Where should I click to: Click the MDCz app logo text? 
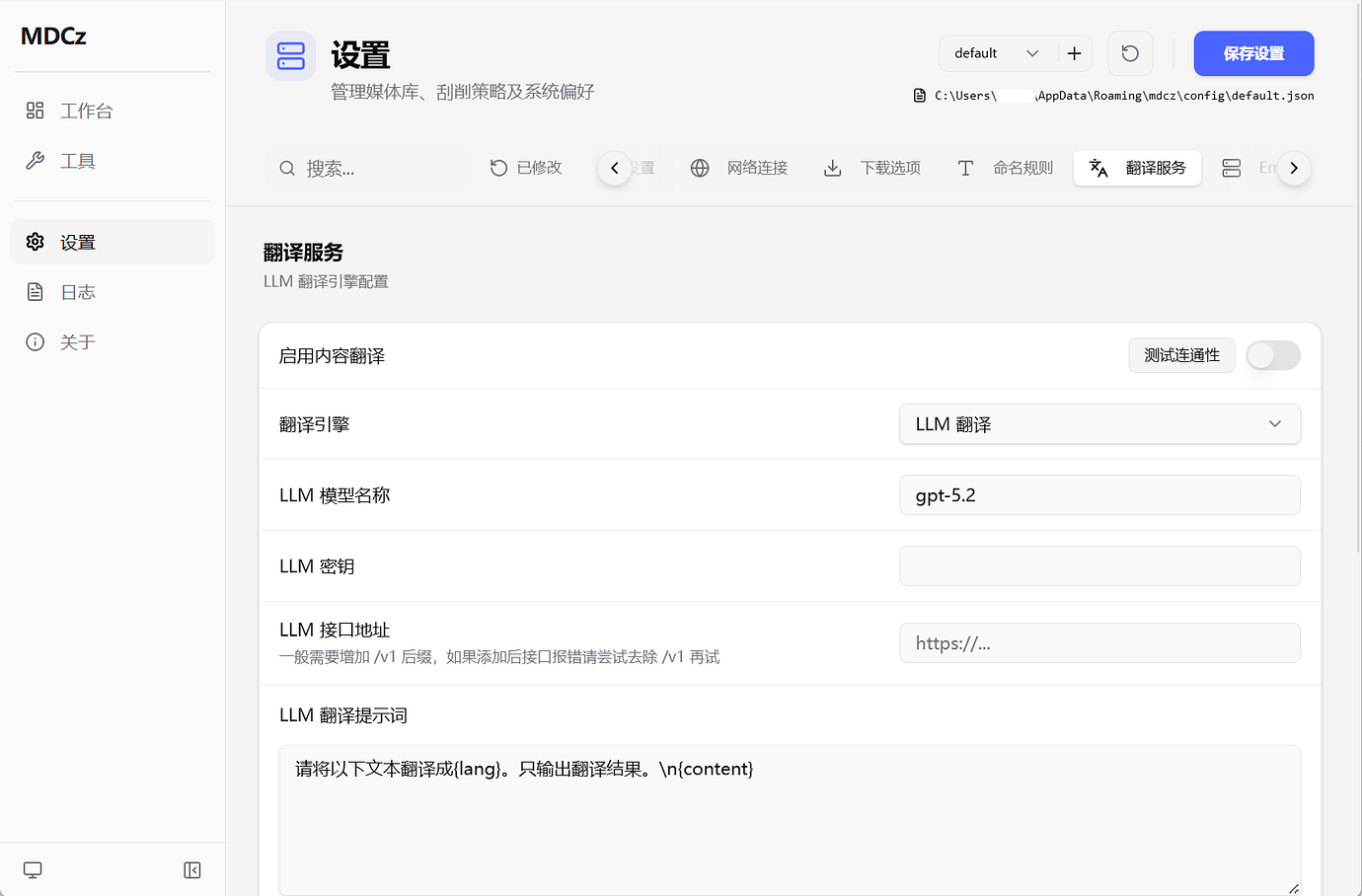(x=53, y=37)
